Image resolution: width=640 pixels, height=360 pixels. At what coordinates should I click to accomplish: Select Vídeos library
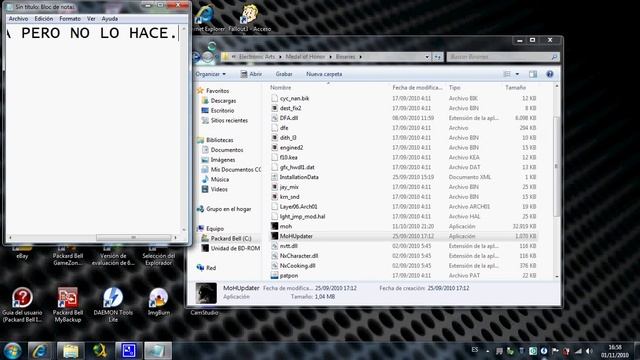tap(219, 189)
